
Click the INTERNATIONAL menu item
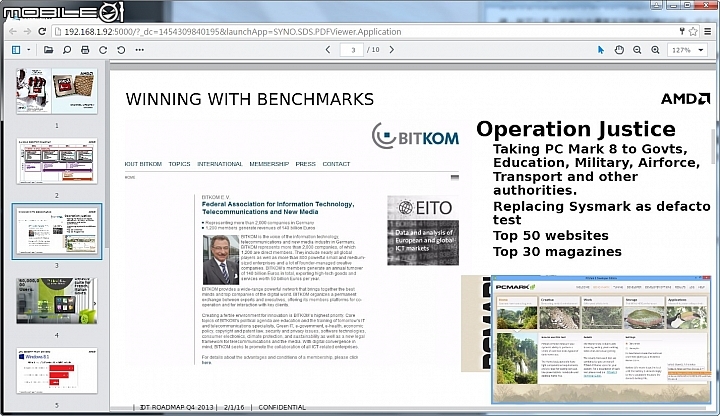tap(219, 164)
